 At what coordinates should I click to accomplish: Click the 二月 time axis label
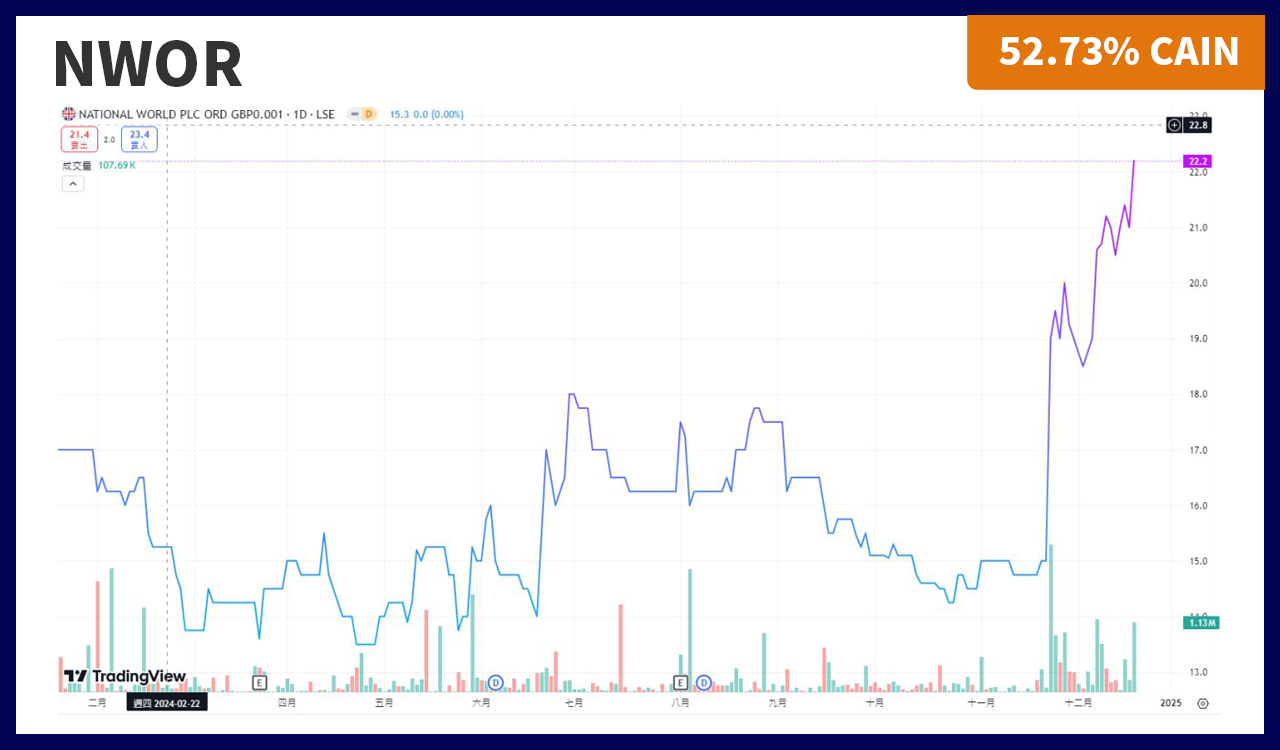pyautogui.click(x=97, y=703)
